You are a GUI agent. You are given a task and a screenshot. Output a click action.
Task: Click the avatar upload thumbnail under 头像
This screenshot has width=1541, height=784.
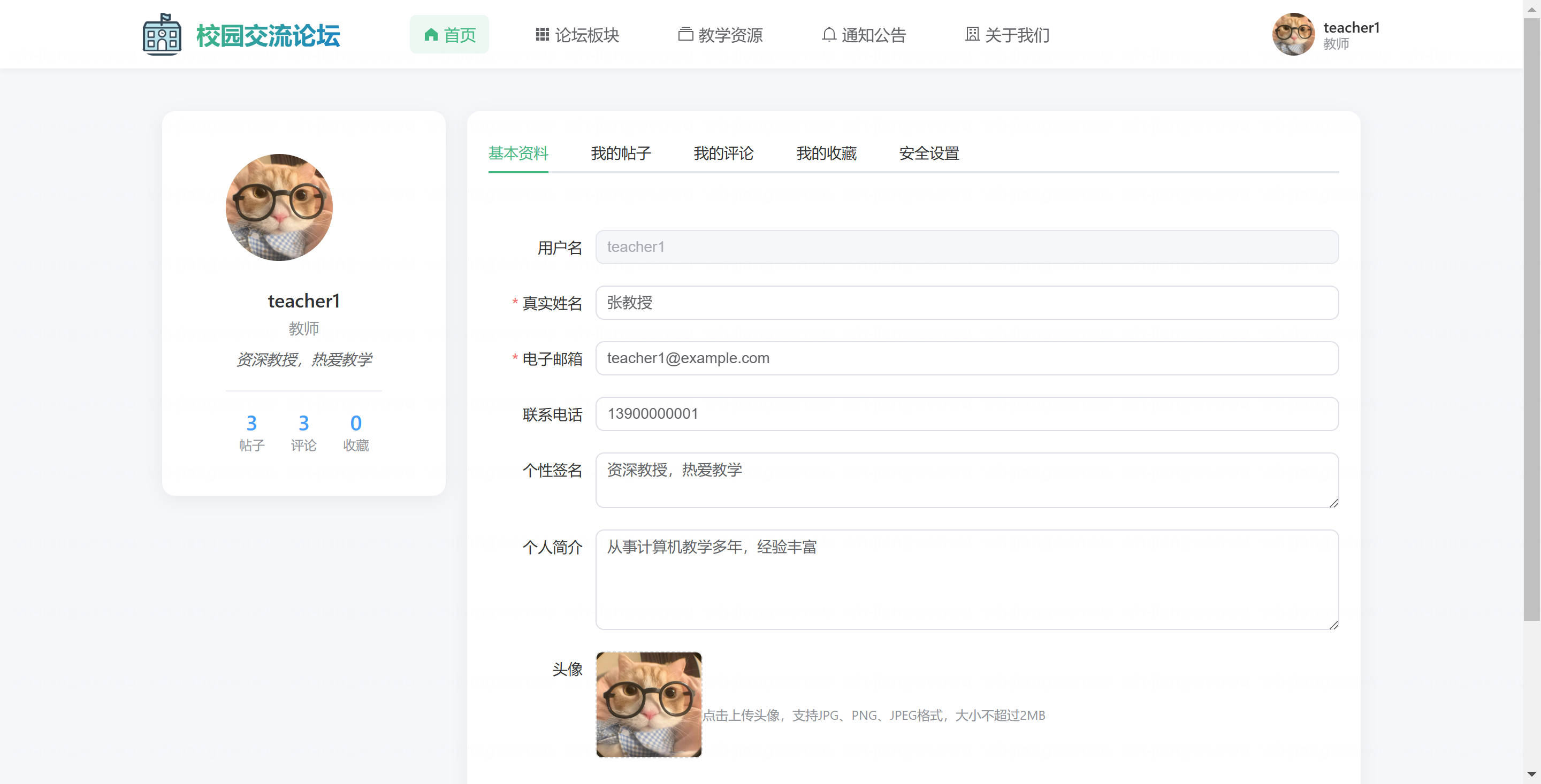(649, 704)
